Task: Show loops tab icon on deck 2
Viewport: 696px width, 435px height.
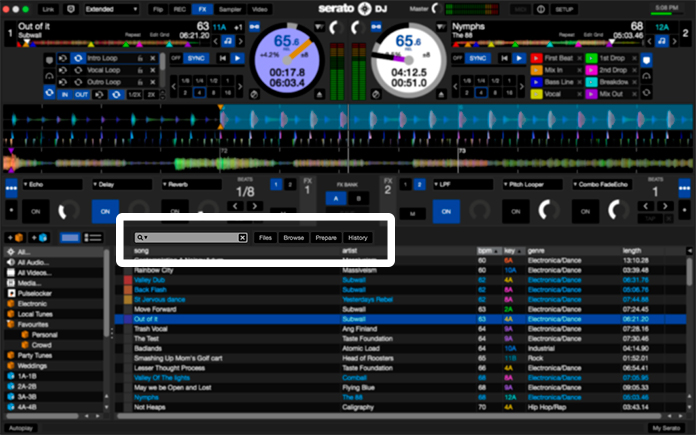Action: (x=646, y=93)
